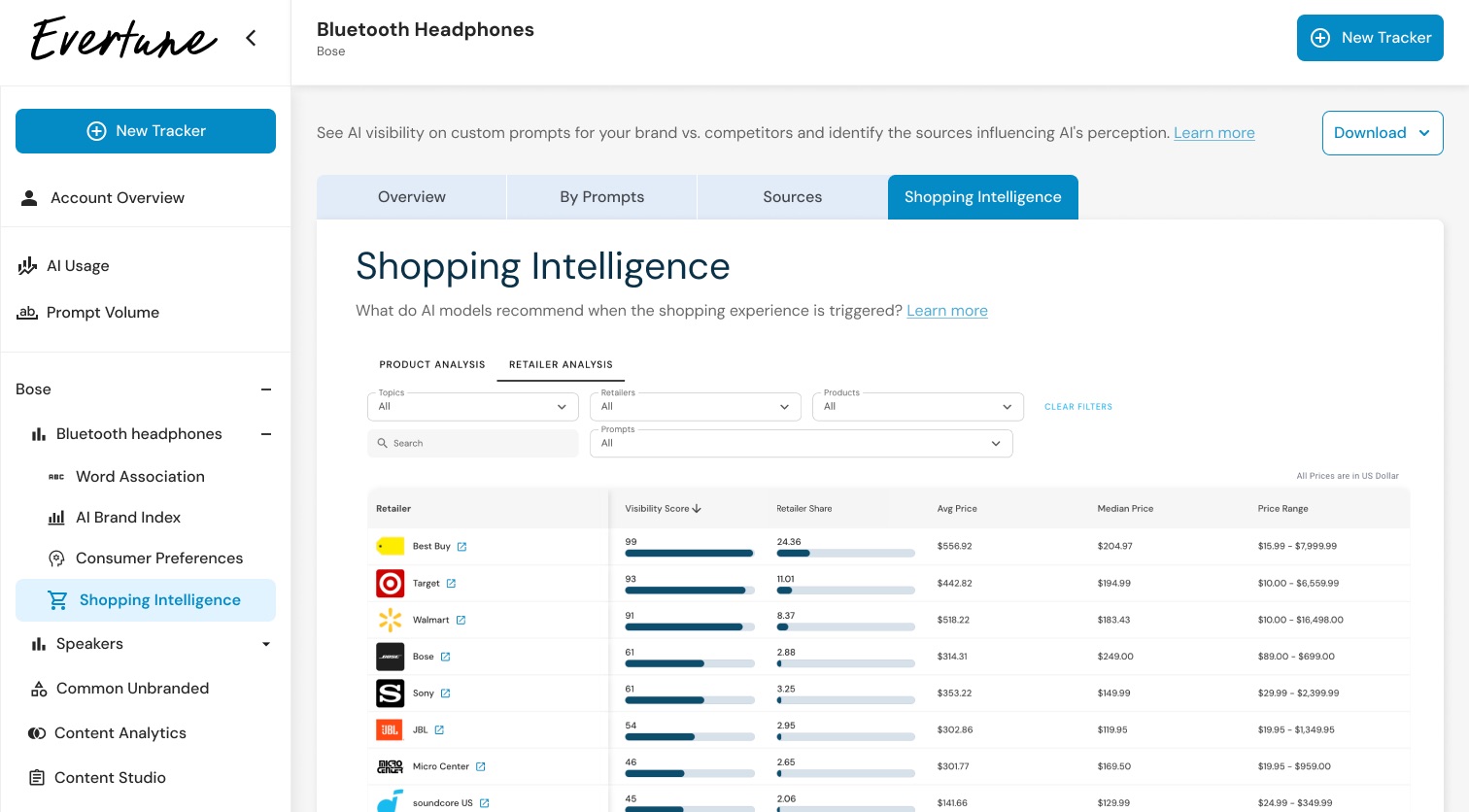This screenshot has width=1469, height=812.
Task: Open Bose retailer external link icon
Action: pos(445,657)
